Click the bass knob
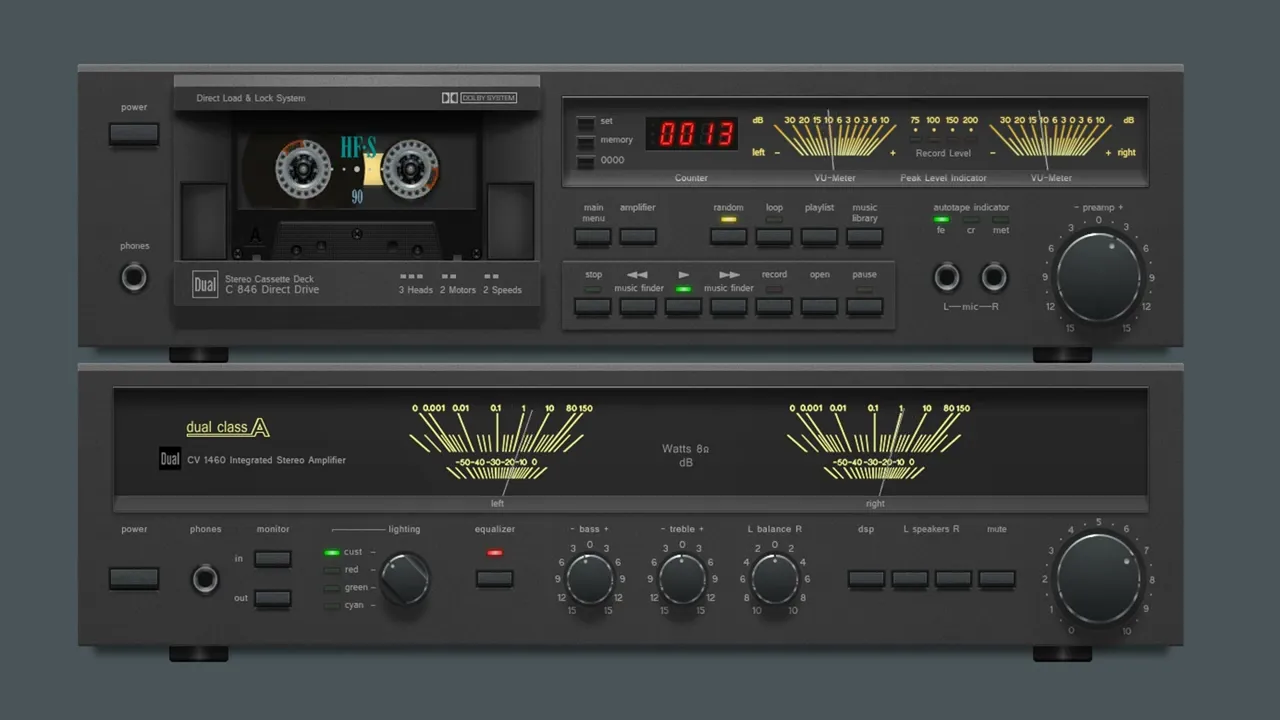The width and height of the screenshot is (1280, 720). tap(590, 579)
